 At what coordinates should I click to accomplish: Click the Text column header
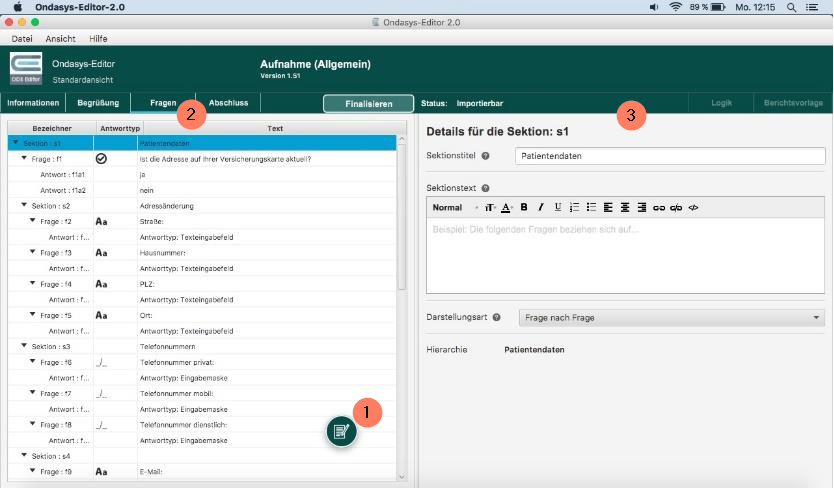pos(275,129)
